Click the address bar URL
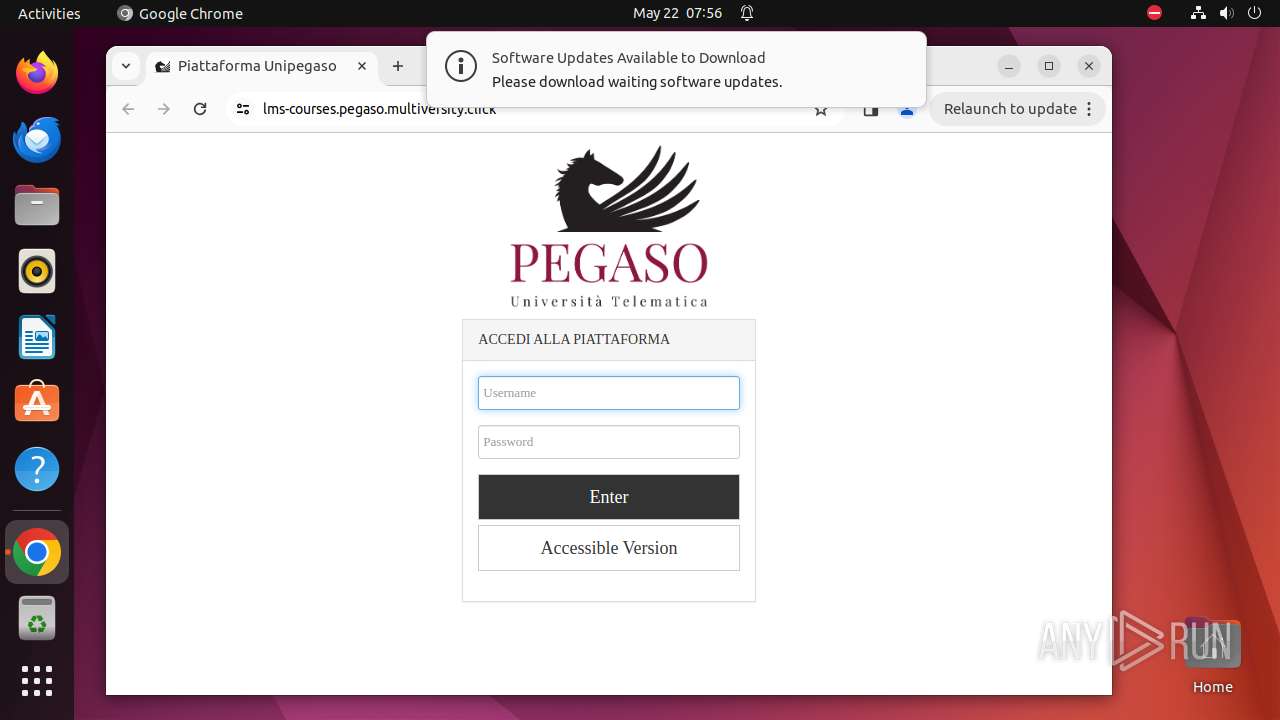The height and width of the screenshot is (720, 1280). 380,109
